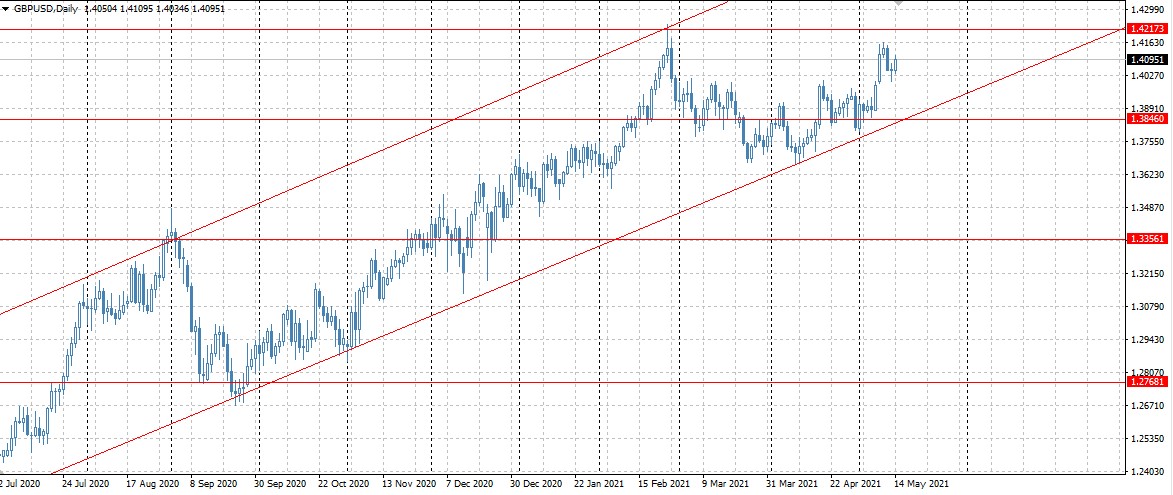Click 1.38910 on the price axis
Viewport: 1173px width, 495px height.
tap(1148, 108)
